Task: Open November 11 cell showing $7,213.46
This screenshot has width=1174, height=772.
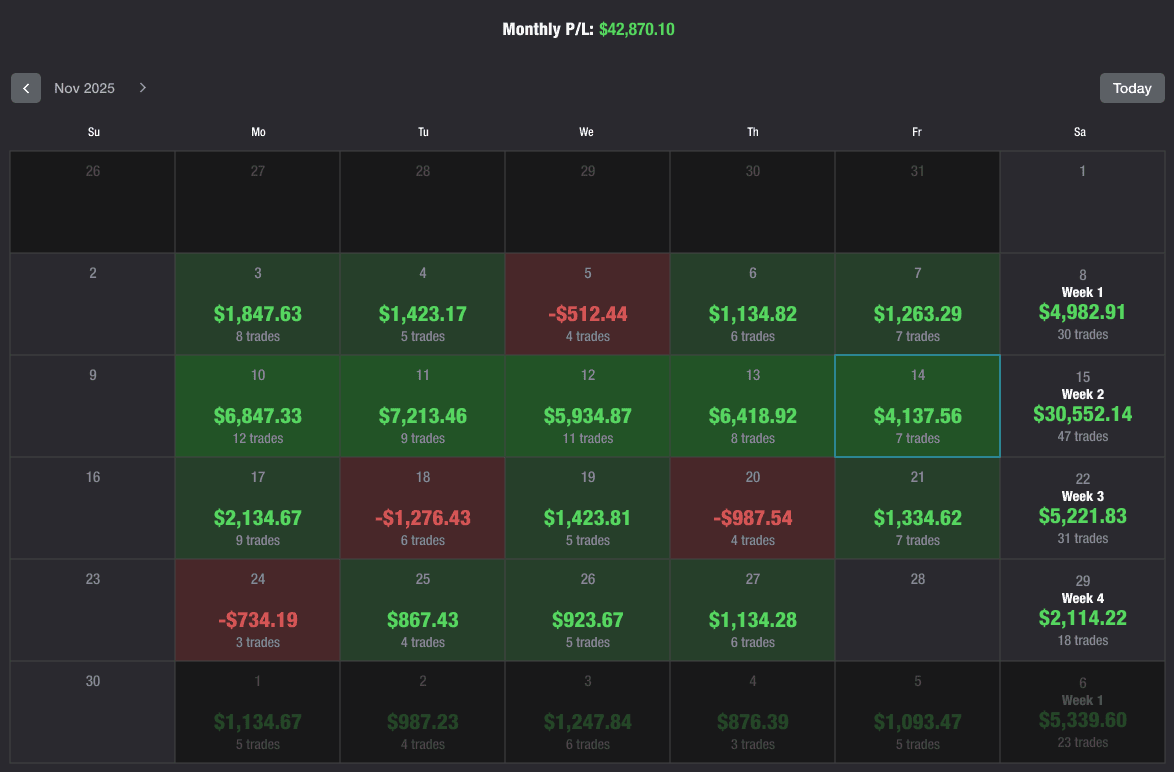Action: tap(423, 406)
